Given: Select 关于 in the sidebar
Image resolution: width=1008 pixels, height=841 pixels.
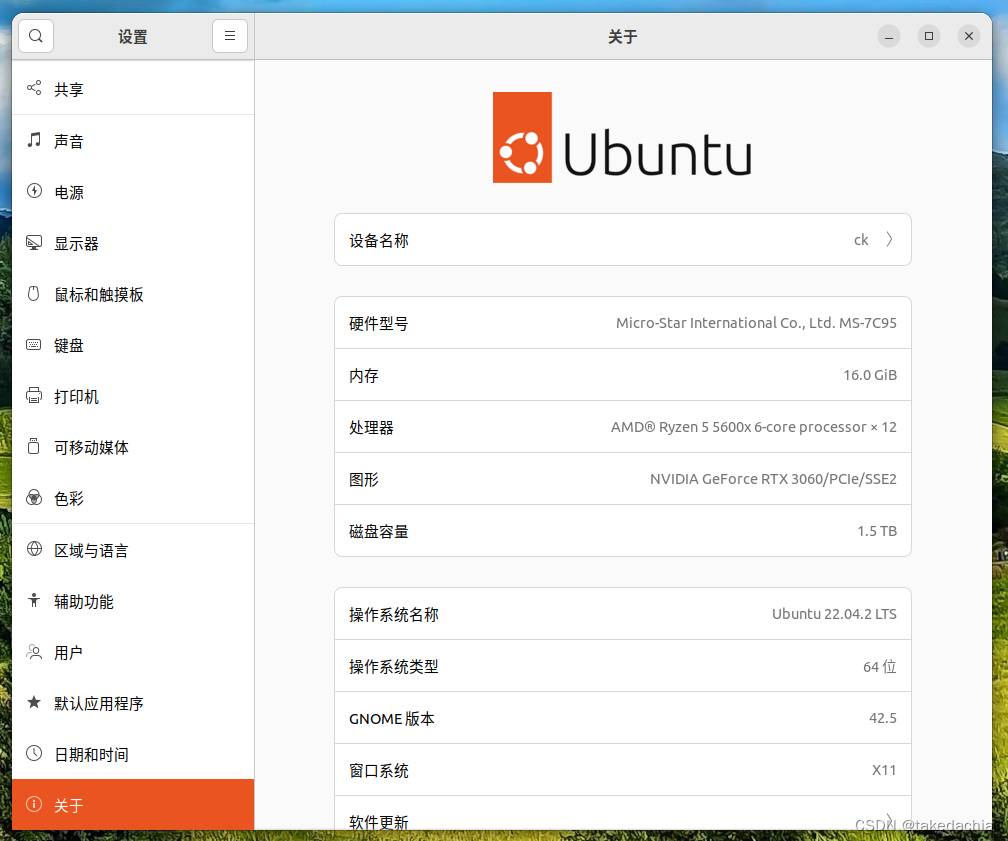Looking at the screenshot, I should click(133, 805).
